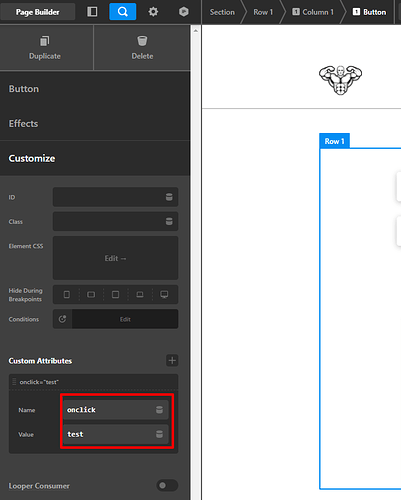The height and width of the screenshot is (500, 401).
Task: Select Section in the breadcrumb
Action: tap(222, 12)
